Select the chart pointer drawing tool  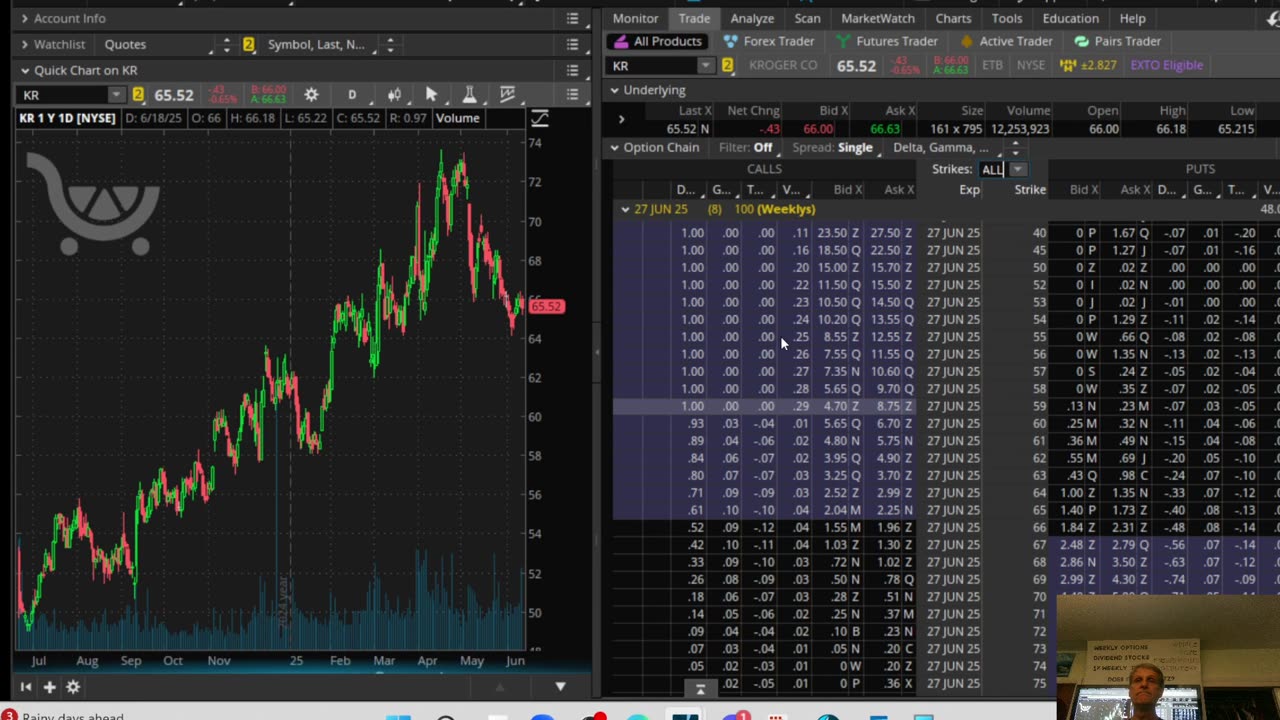click(431, 95)
